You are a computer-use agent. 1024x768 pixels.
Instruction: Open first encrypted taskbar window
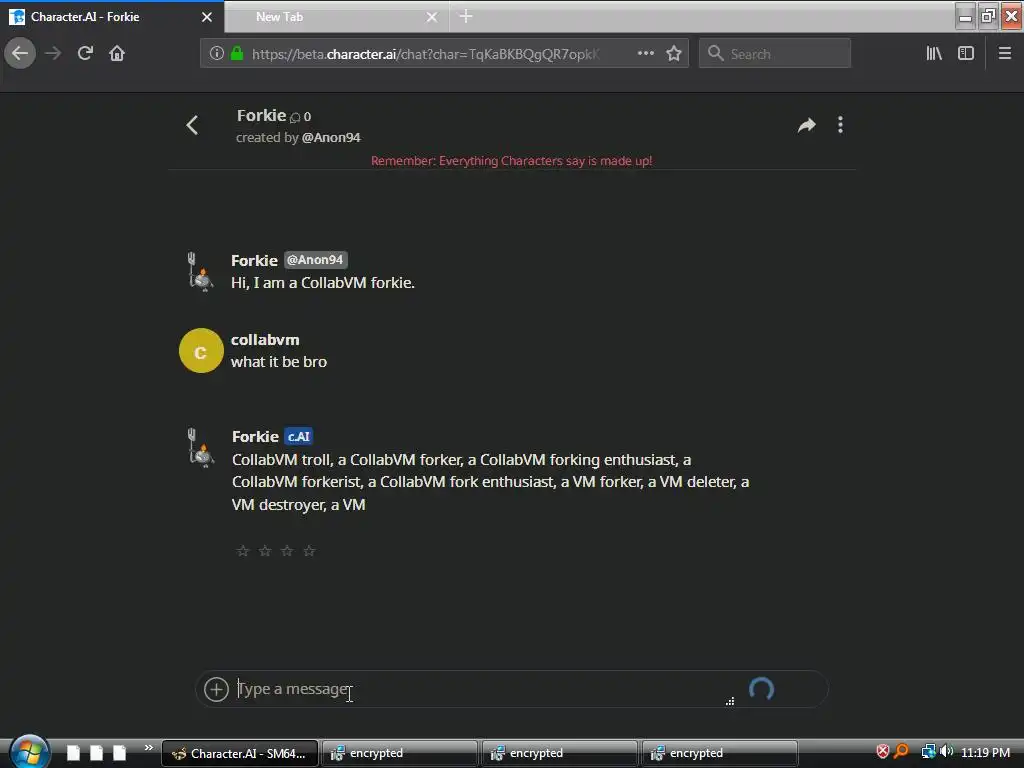(399, 754)
